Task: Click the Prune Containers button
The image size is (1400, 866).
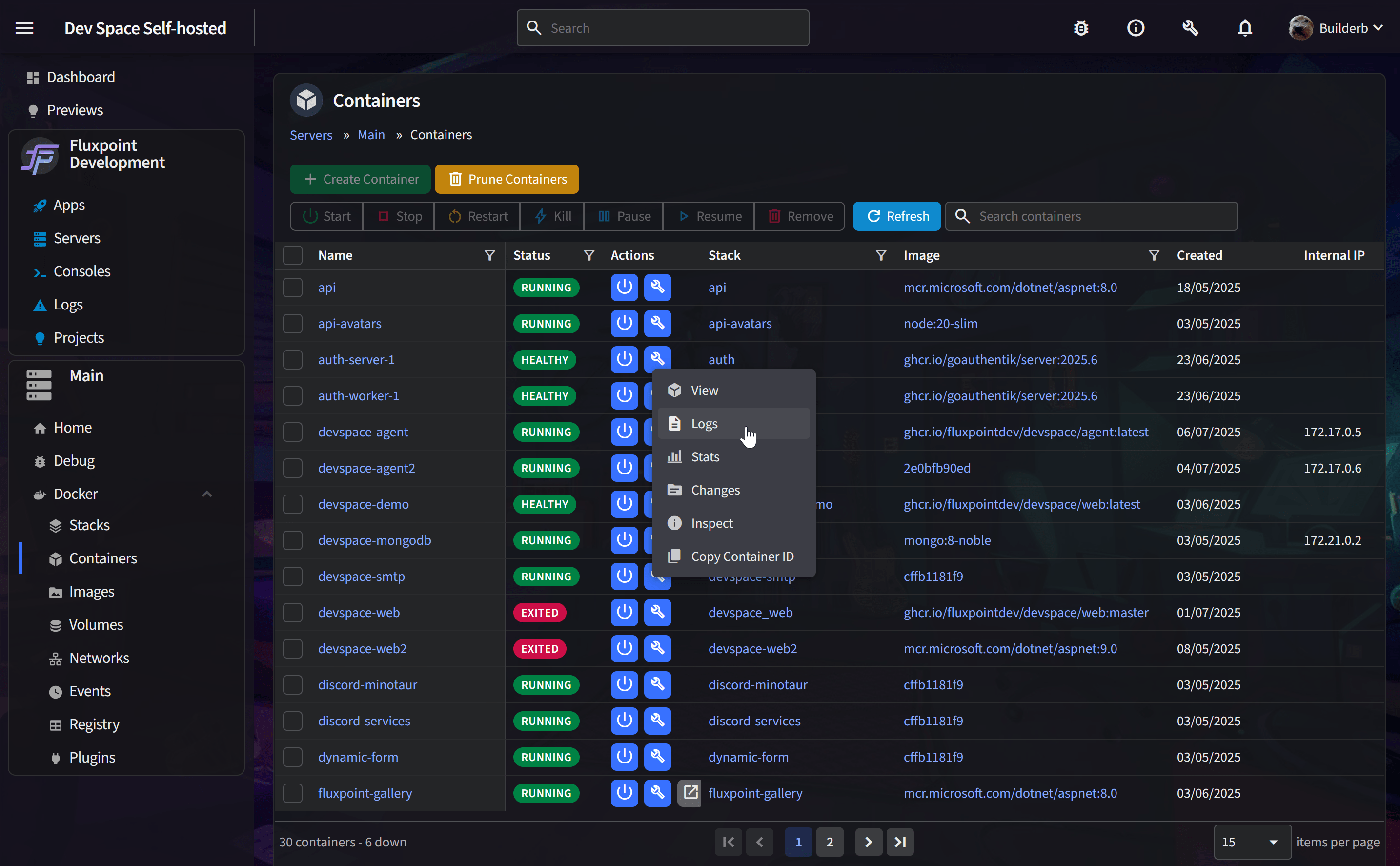Action: [x=507, y=179]
